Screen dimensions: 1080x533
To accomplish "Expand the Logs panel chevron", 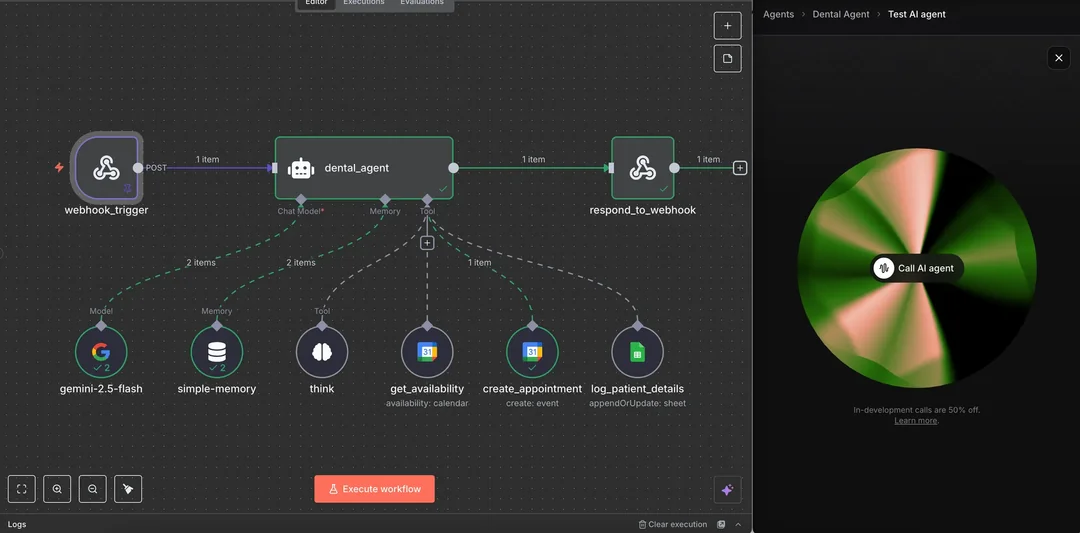I will tap(738, 524).
